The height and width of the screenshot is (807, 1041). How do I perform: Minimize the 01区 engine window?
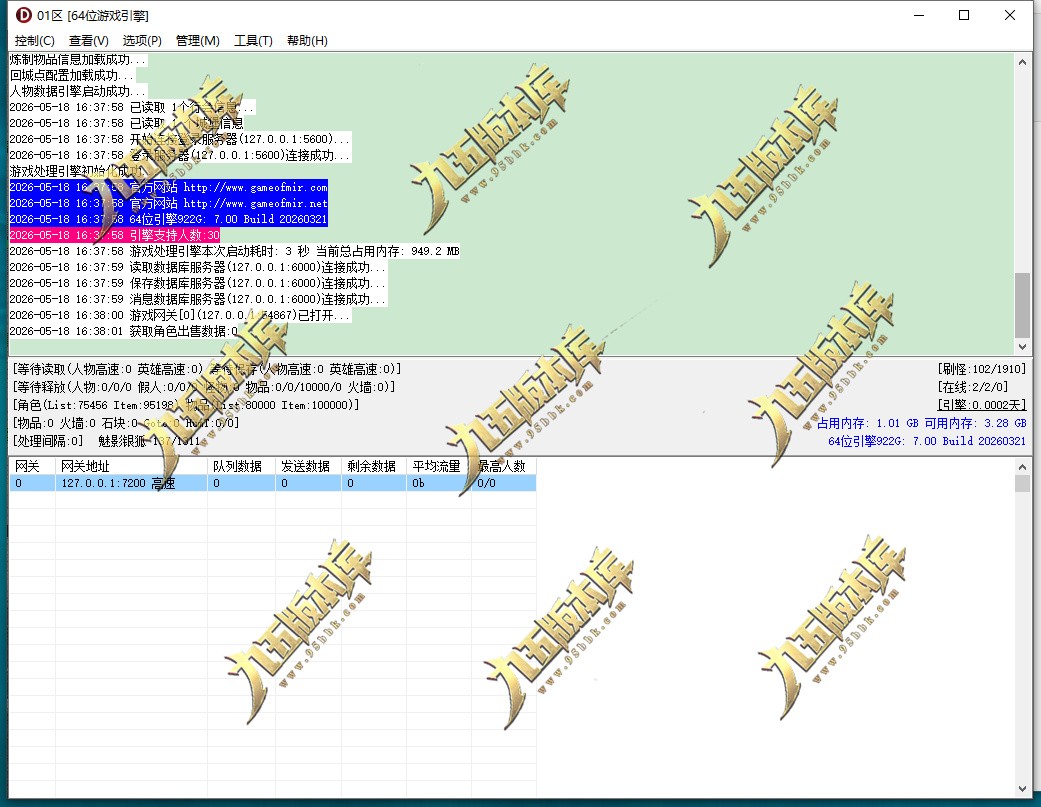[919, 15]
